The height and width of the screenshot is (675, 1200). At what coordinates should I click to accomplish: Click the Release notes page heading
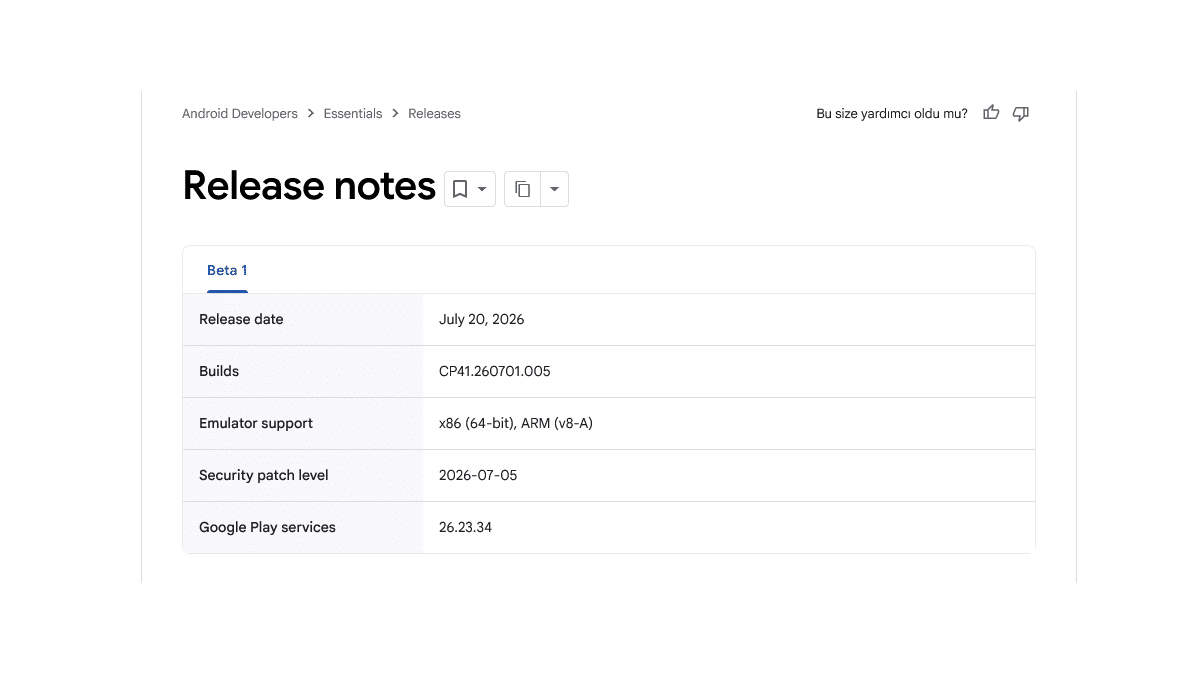(x=309, y=186)
